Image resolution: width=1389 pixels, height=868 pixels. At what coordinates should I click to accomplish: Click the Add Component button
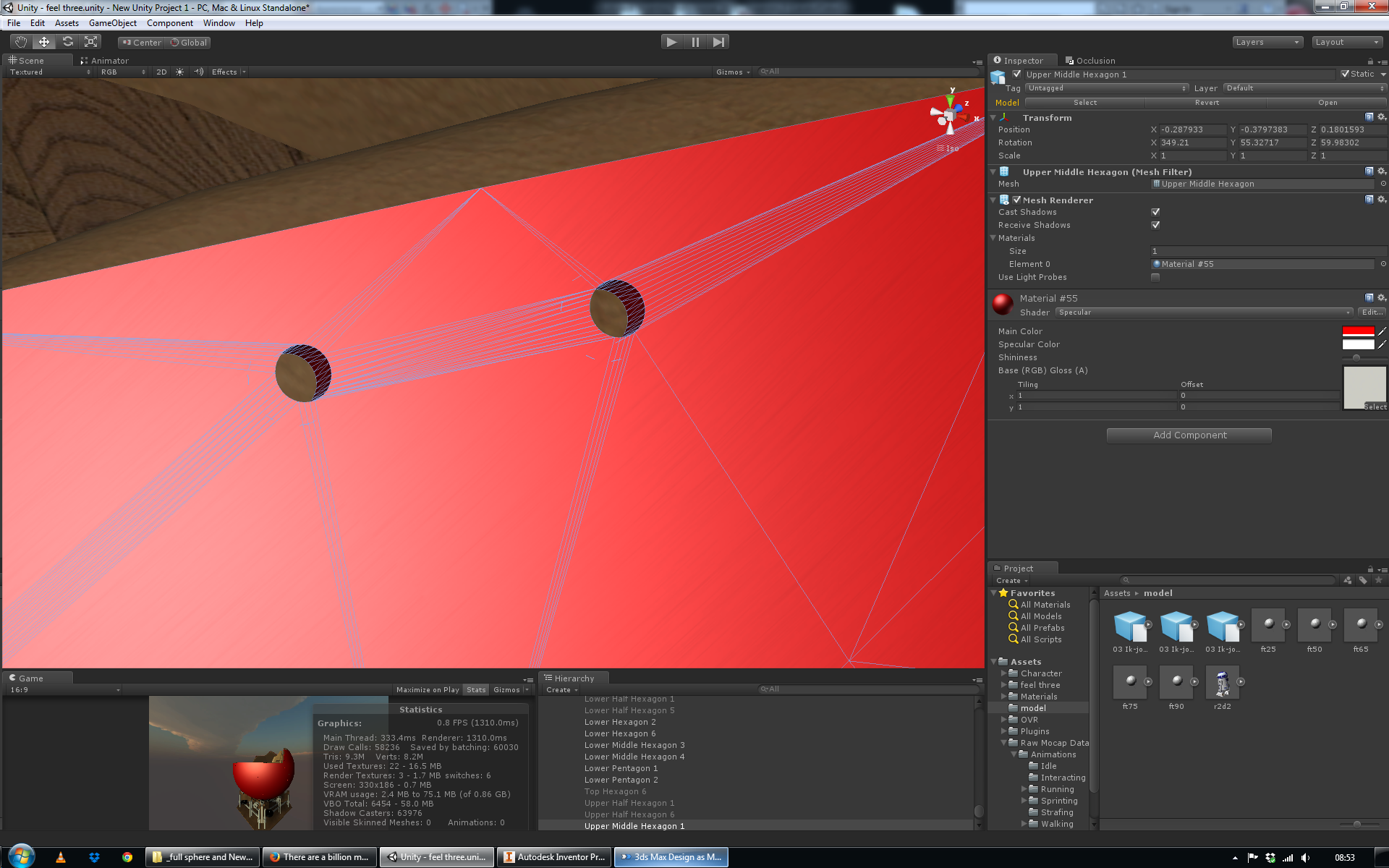(1189, 435)
